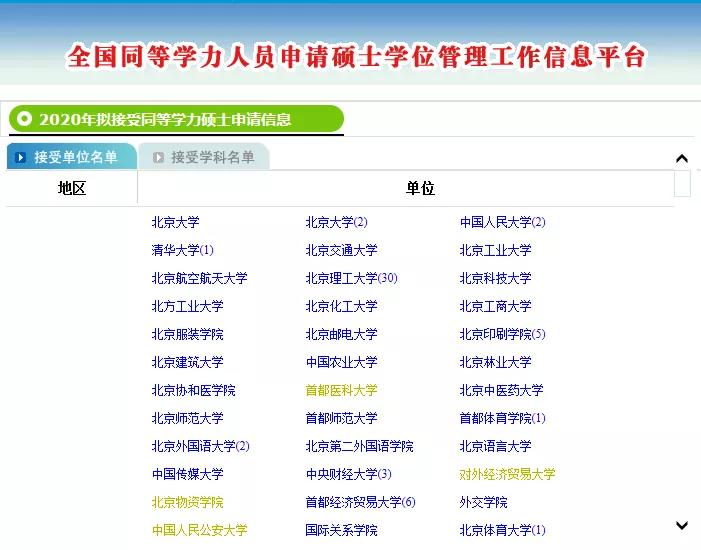Click arrow icon on 接受学科名单 tab
Image resolution: width=701 pixels, height=550 pixels.
click(158, 157)
